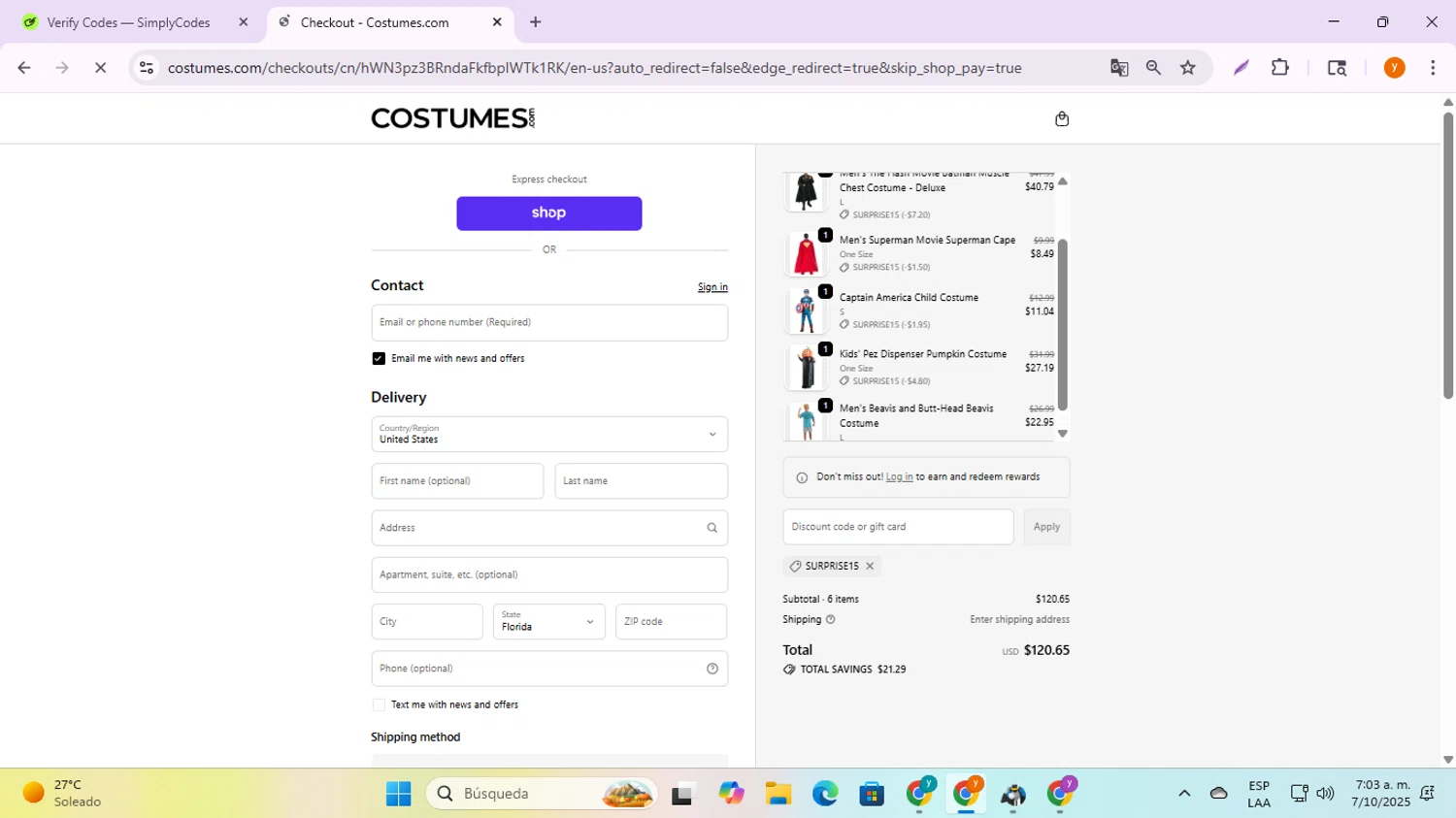Open the clock showing 7:03 a. m.
Viewport: 1456px width, 818px height.
(x=1382, y=794)
